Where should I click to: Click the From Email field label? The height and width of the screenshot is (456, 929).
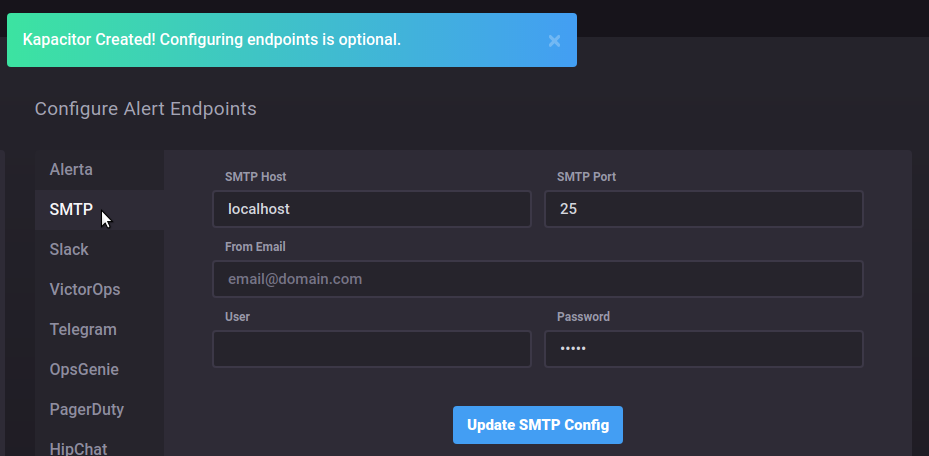256,247
